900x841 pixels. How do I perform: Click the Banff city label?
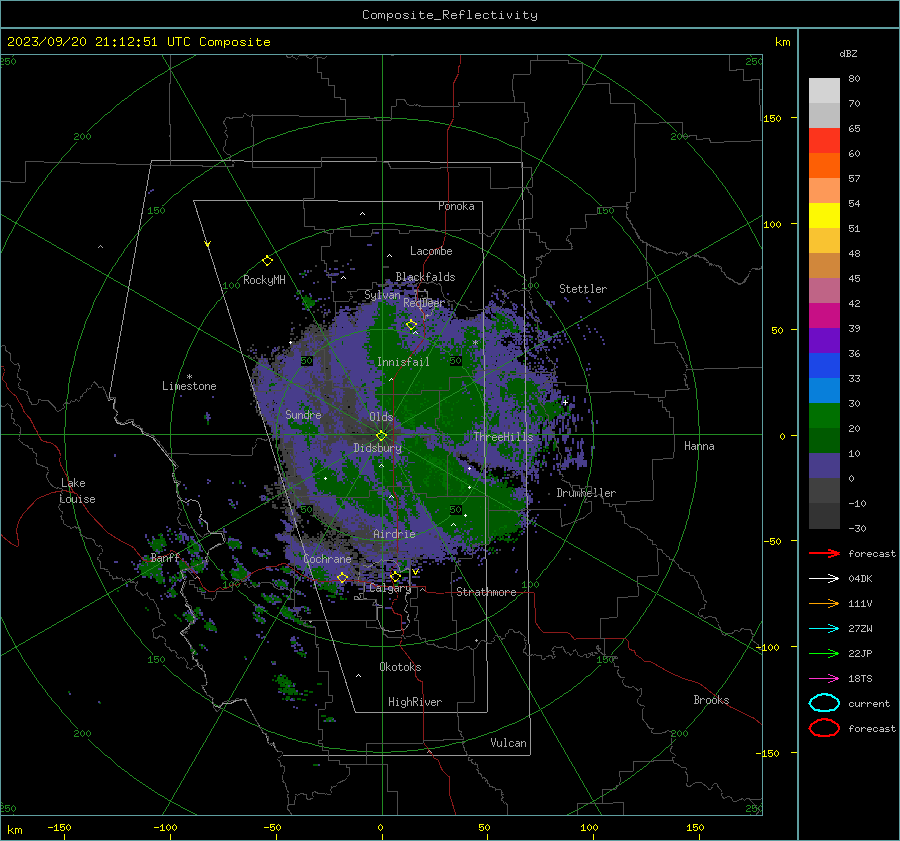(165, 558)
